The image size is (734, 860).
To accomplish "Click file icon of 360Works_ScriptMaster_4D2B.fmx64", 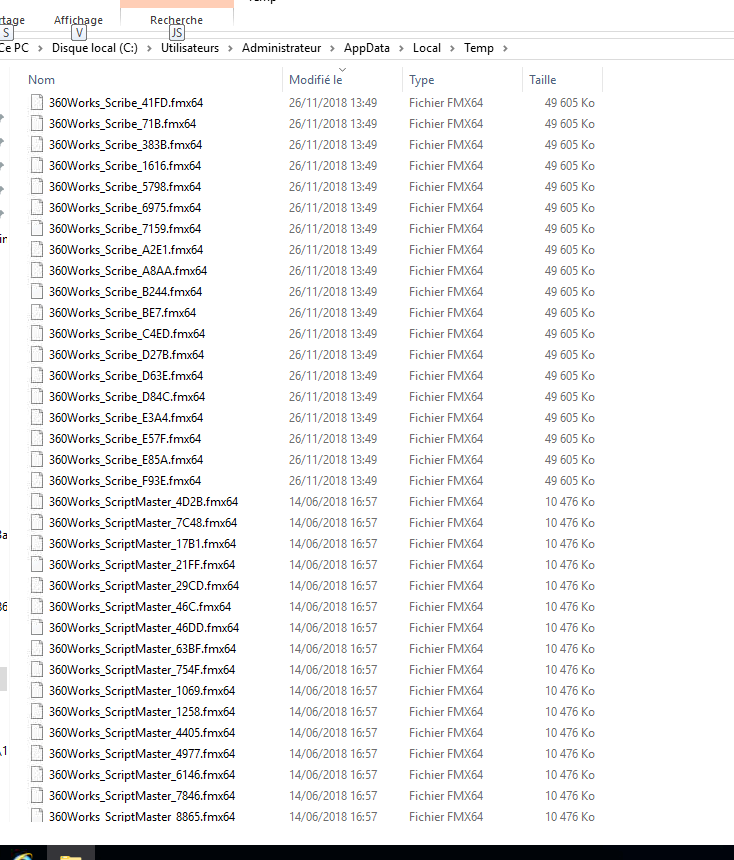I will tap(37, 501).
